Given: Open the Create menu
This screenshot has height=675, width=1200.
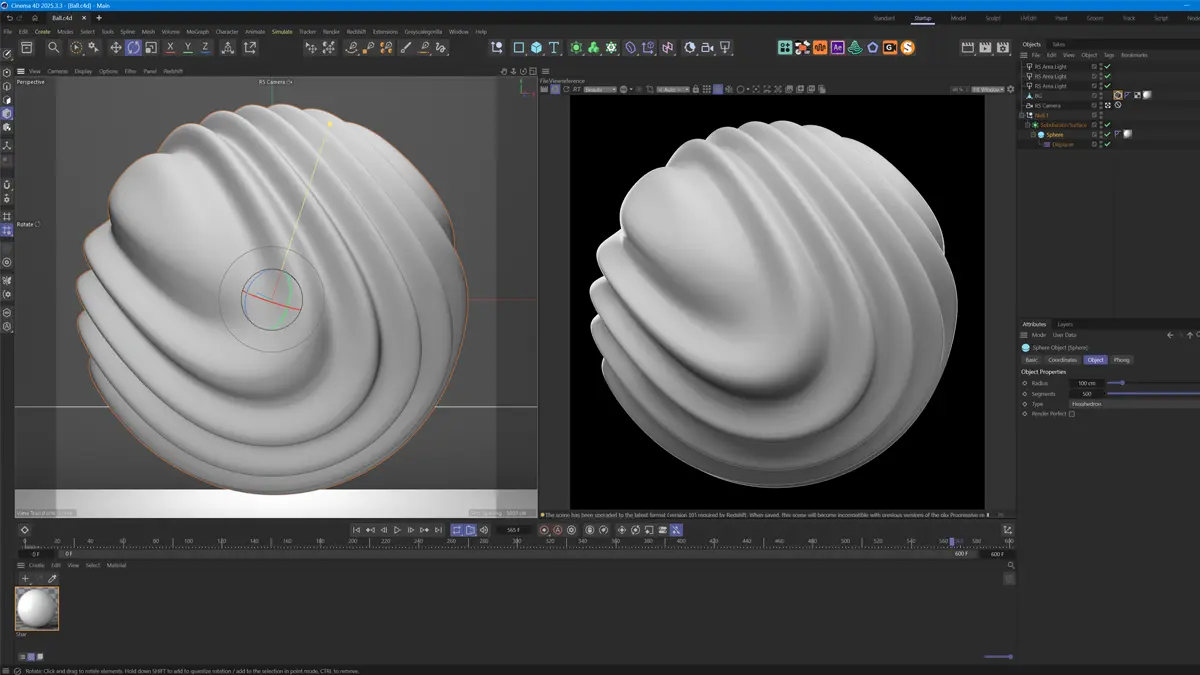Looking at the screenshot, I should pyautogui.click(x=43, y=32).
